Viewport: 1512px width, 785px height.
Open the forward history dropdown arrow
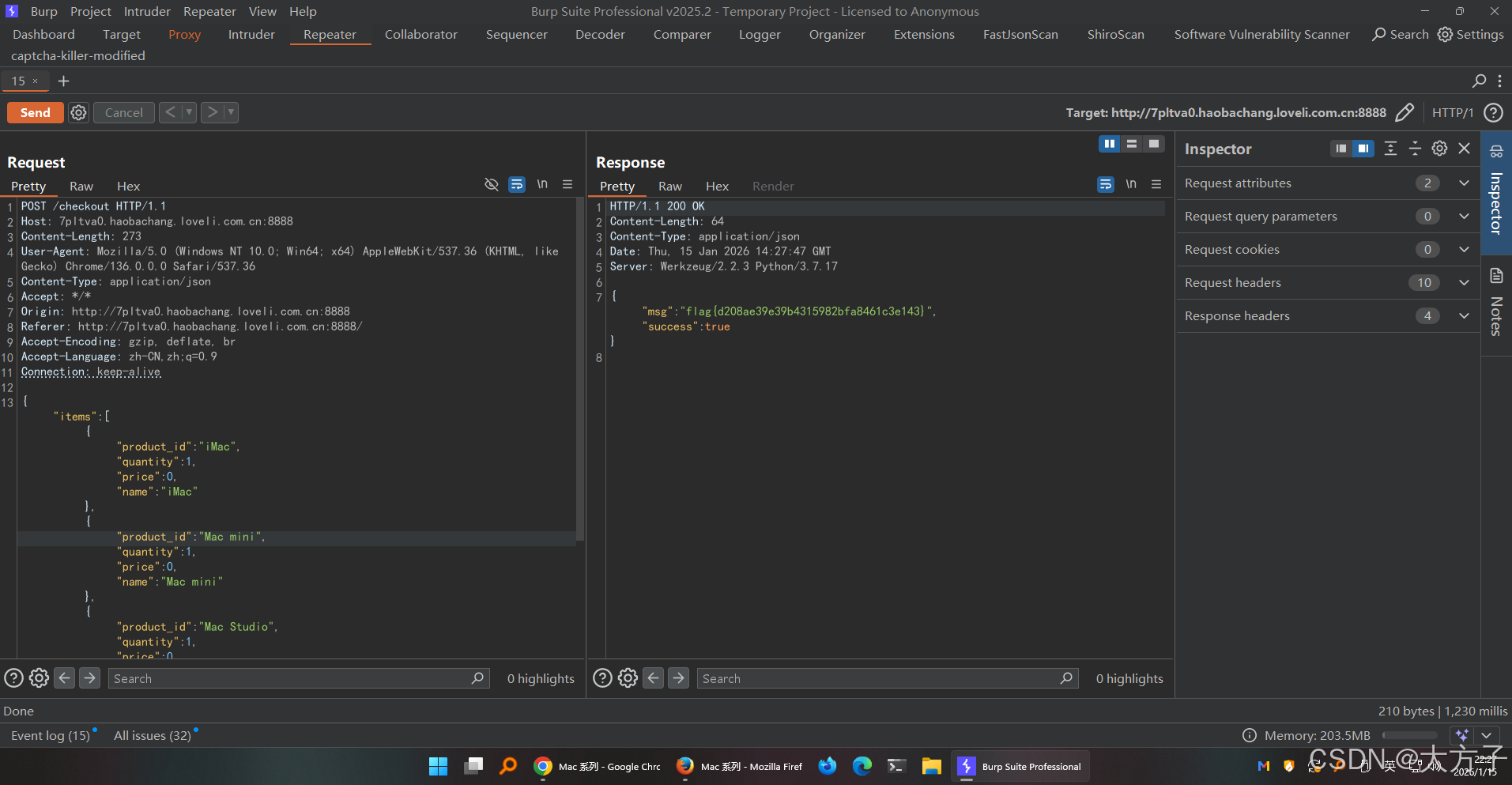pos(231,112)
